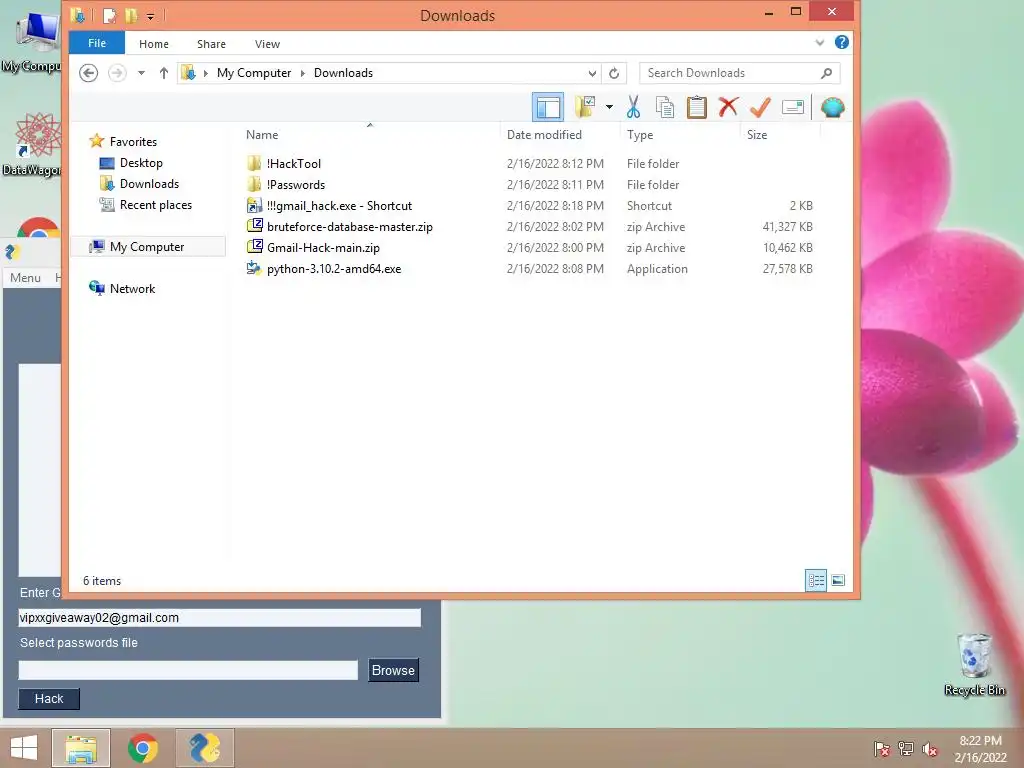The height and width of the screenshot is (768, 1024).
Task: Select the !Passwords folder
Action: pos(296,185)
